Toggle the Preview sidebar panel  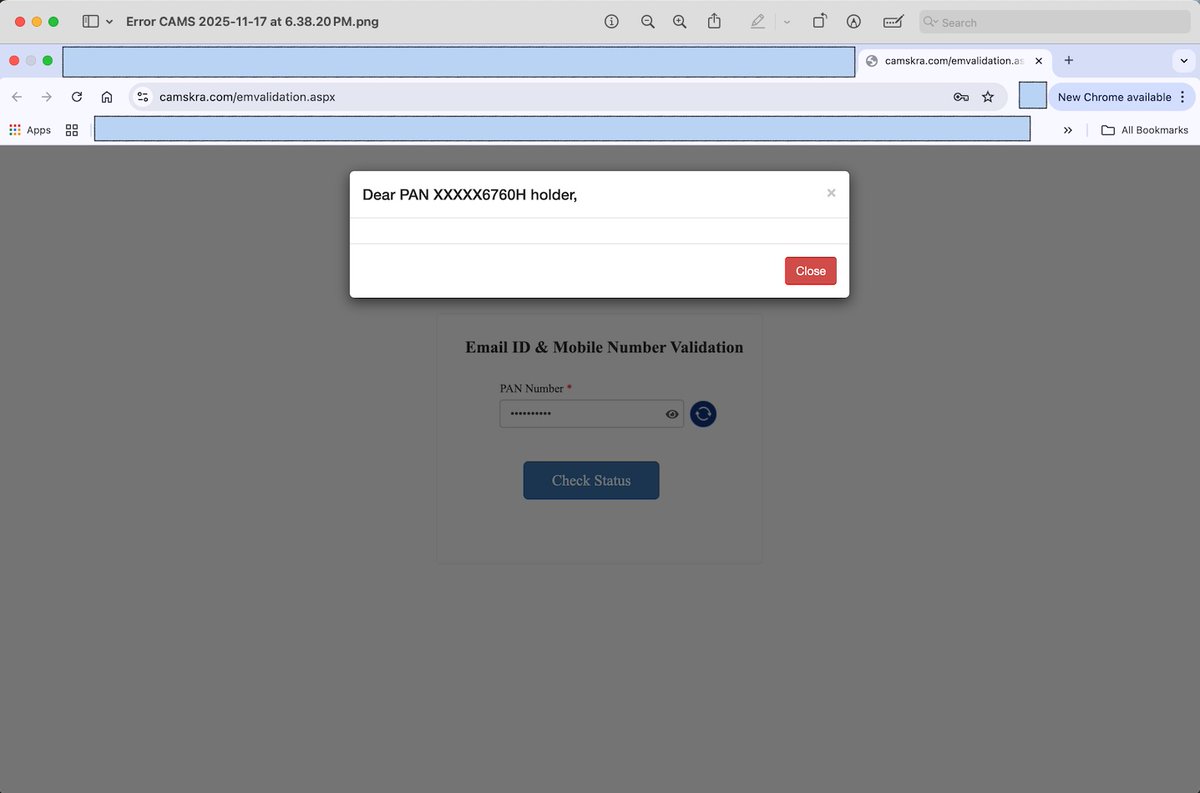coord(88,21)
